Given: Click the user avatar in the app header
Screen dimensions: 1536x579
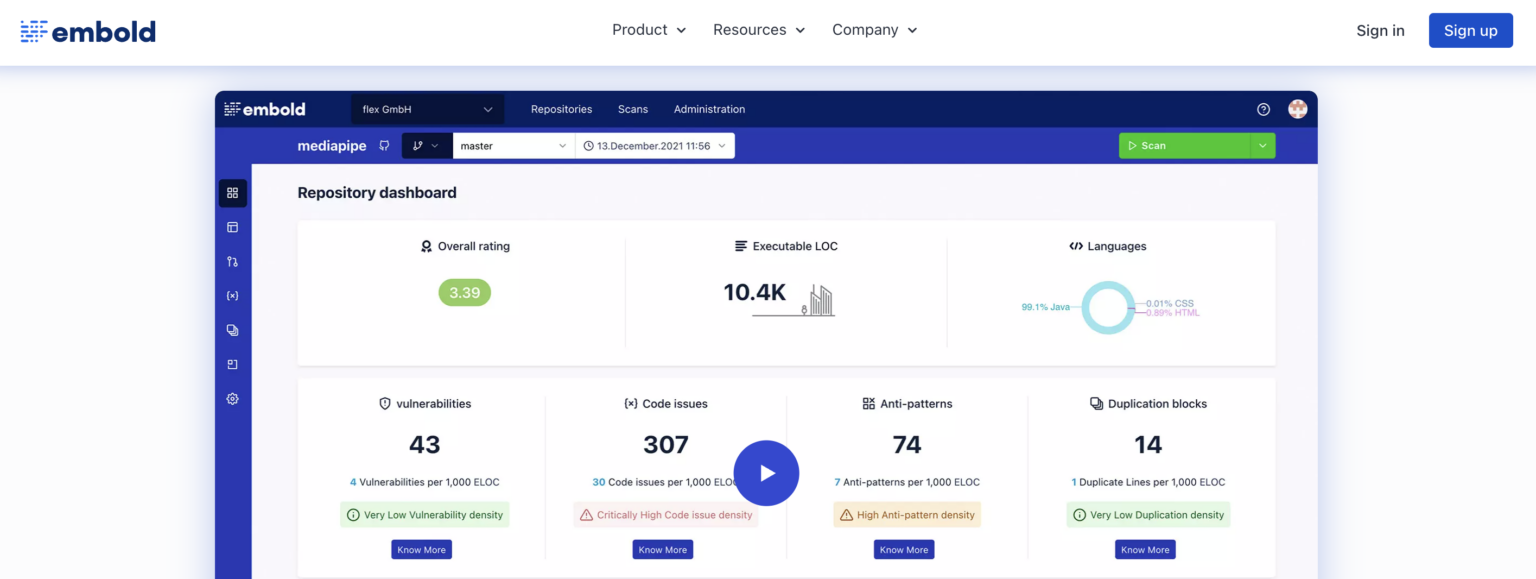Looking at the screenshot, I should (1297, 109).
